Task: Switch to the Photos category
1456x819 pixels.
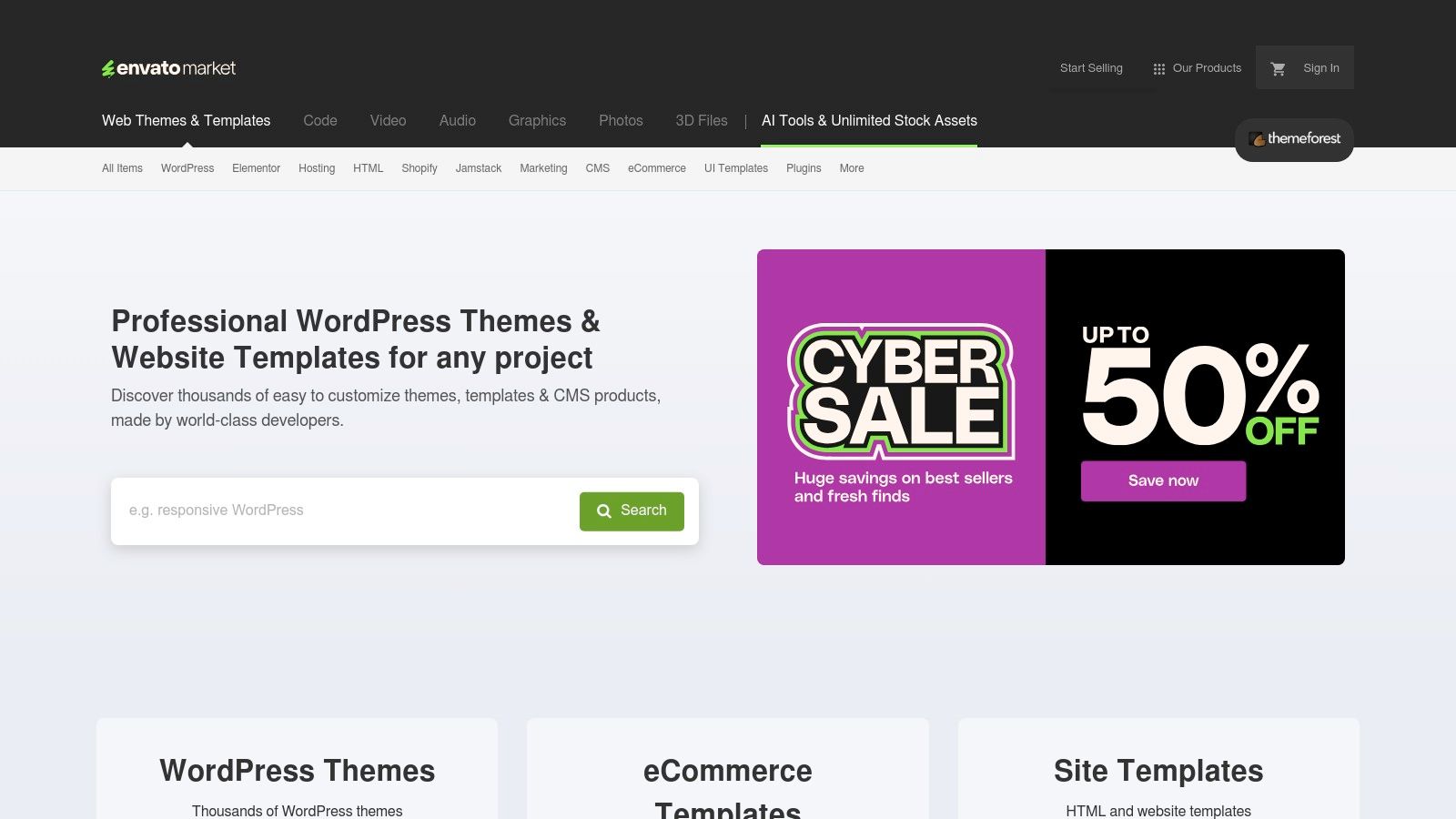Action: coord(621,120)
